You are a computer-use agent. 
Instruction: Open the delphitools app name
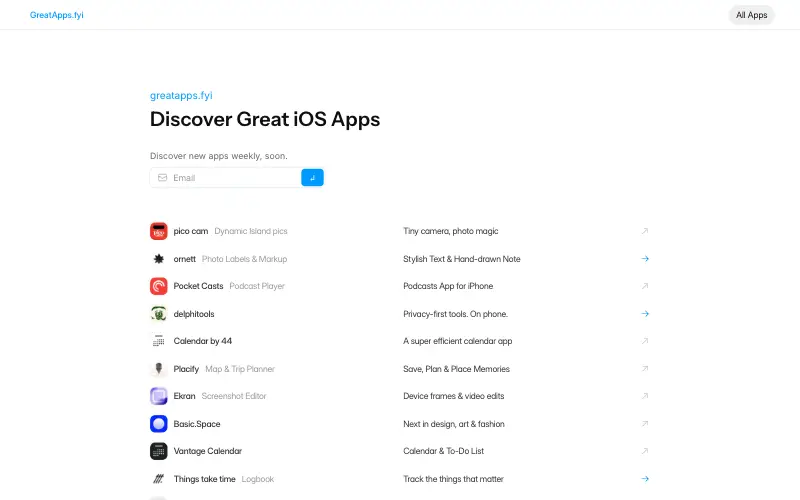(x=194, y=314)
